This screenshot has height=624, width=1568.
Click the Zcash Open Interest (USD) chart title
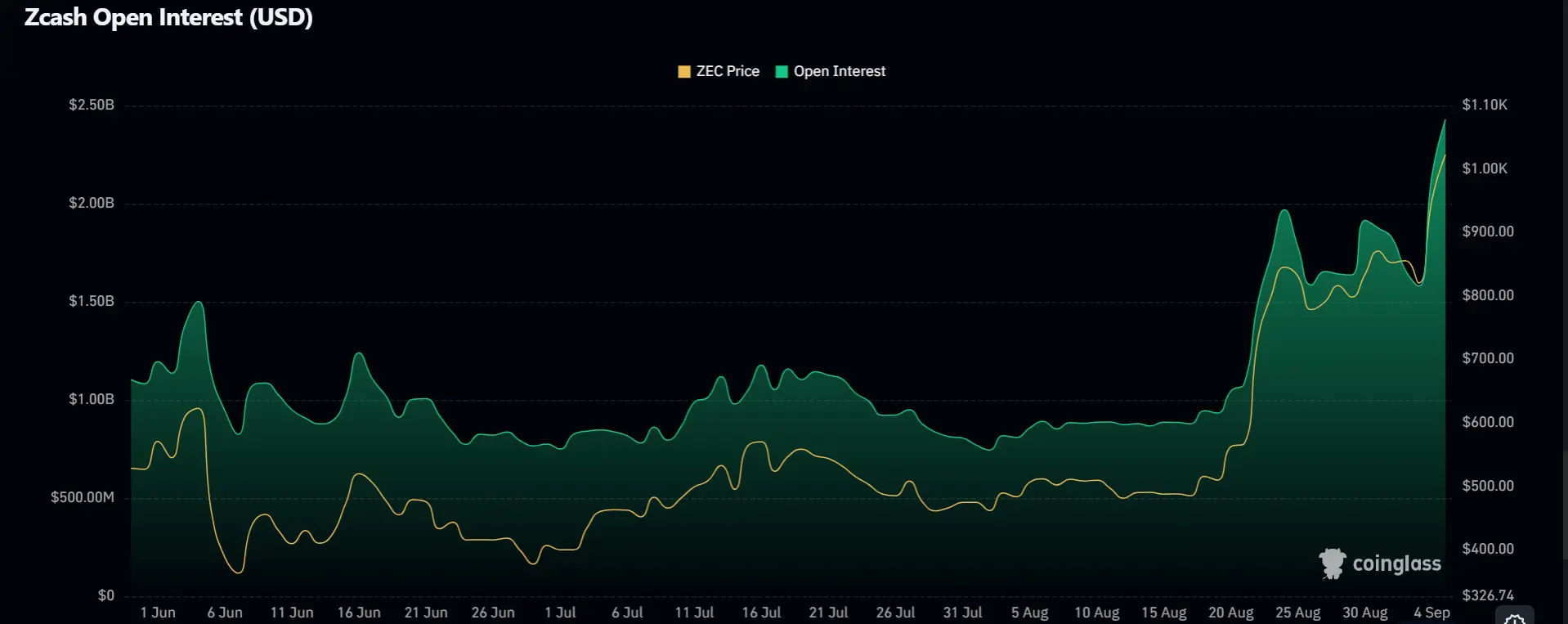tap(168, 17)
